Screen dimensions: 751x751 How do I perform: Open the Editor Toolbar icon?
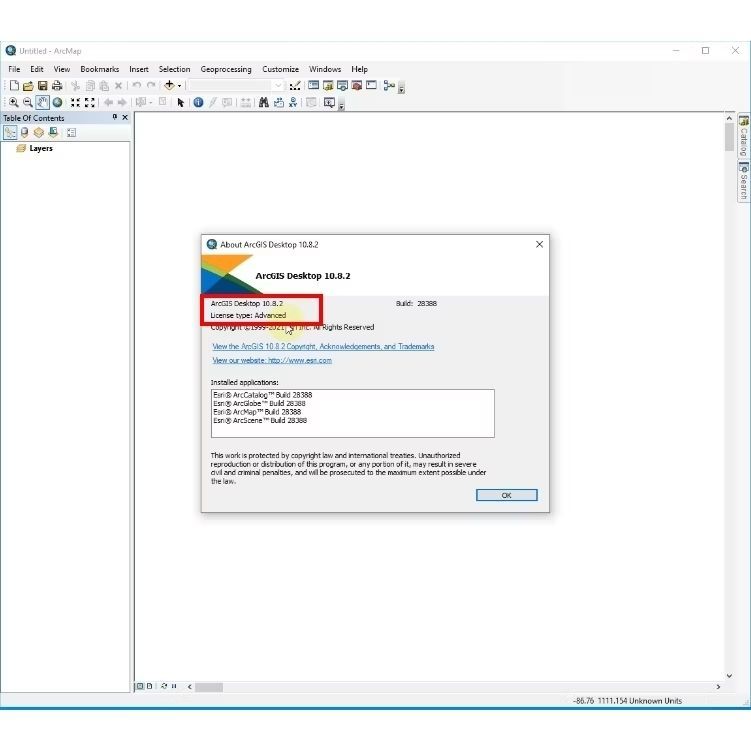tap(295, 86)
